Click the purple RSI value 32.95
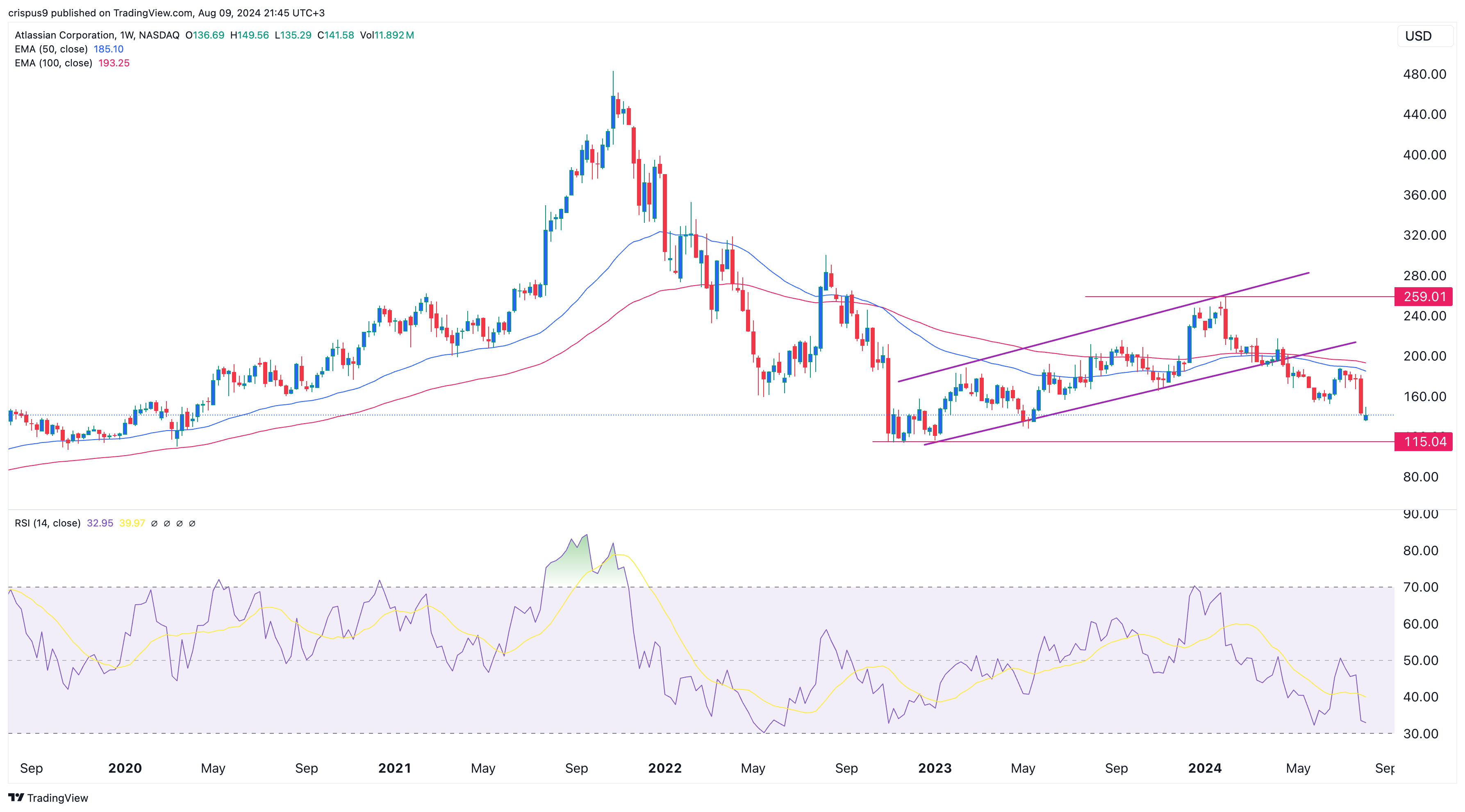 point(100,523)
